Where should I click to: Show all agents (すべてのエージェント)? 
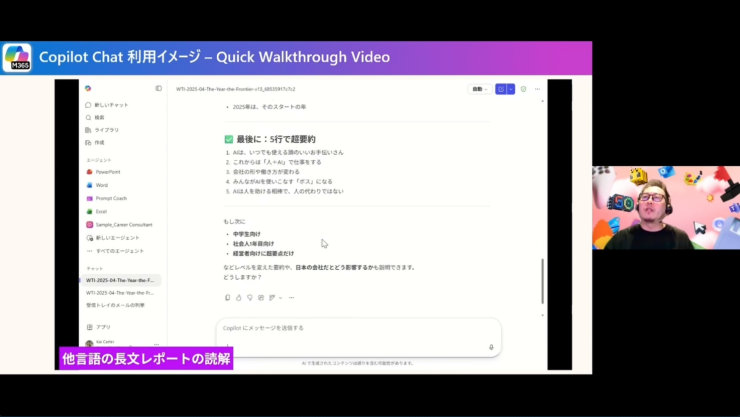click(115, 251)
